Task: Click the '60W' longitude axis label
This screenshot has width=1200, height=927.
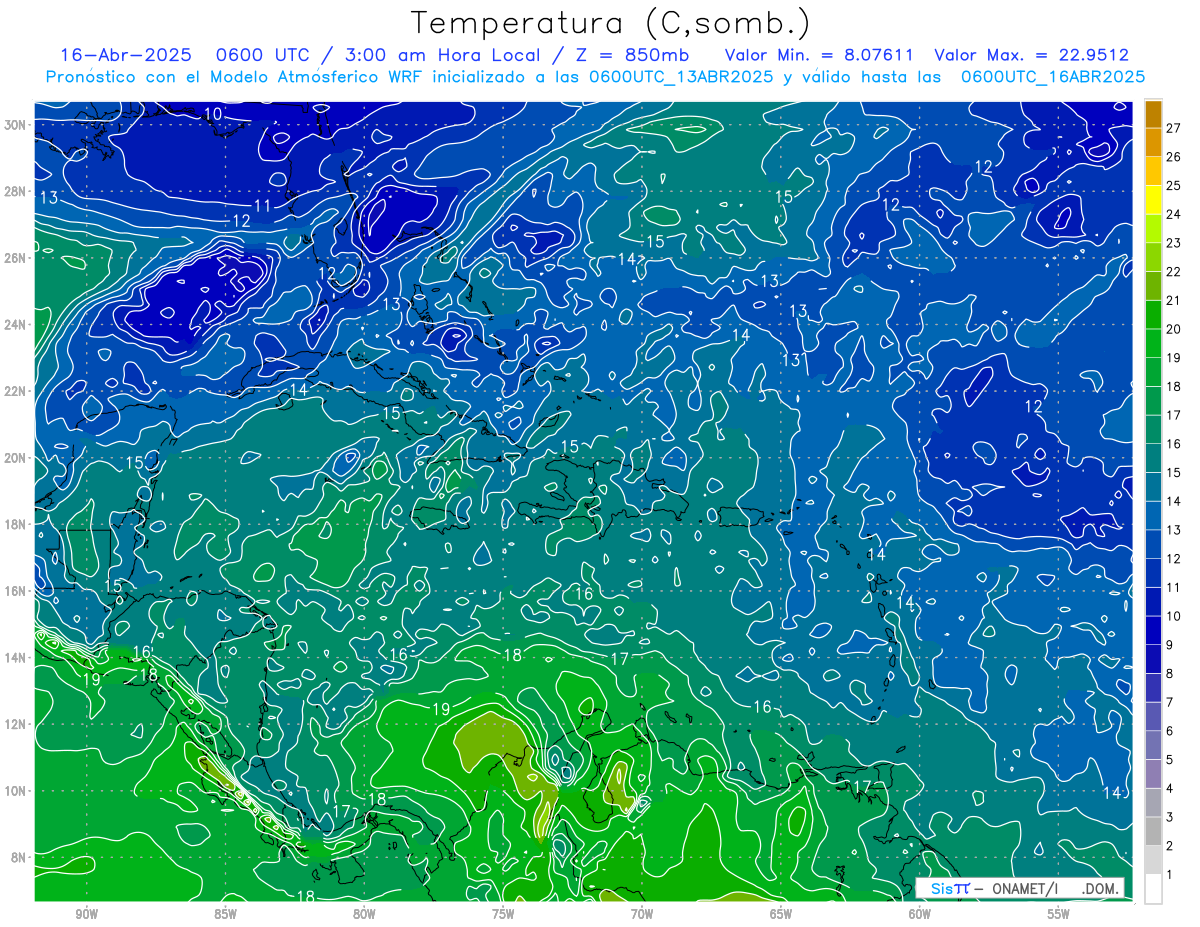Action: 920,914
